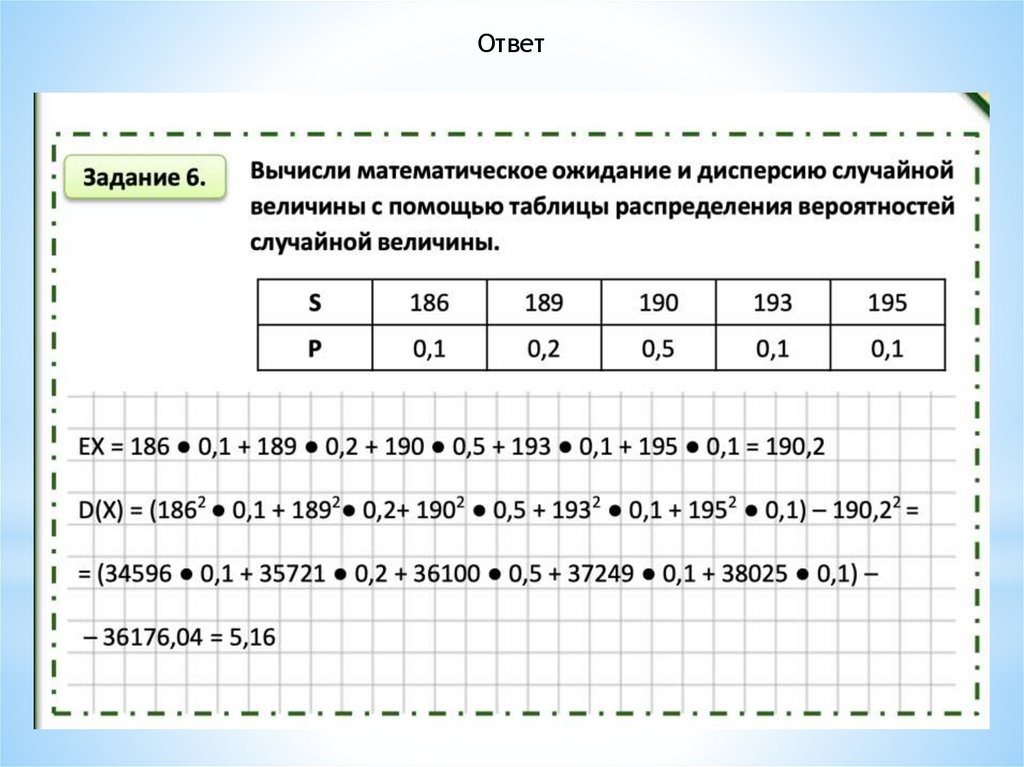The height and width of the screenshot is (767, 1024).
Task: Click the probability 0,1 under value 193
Action: pos(773,348)
